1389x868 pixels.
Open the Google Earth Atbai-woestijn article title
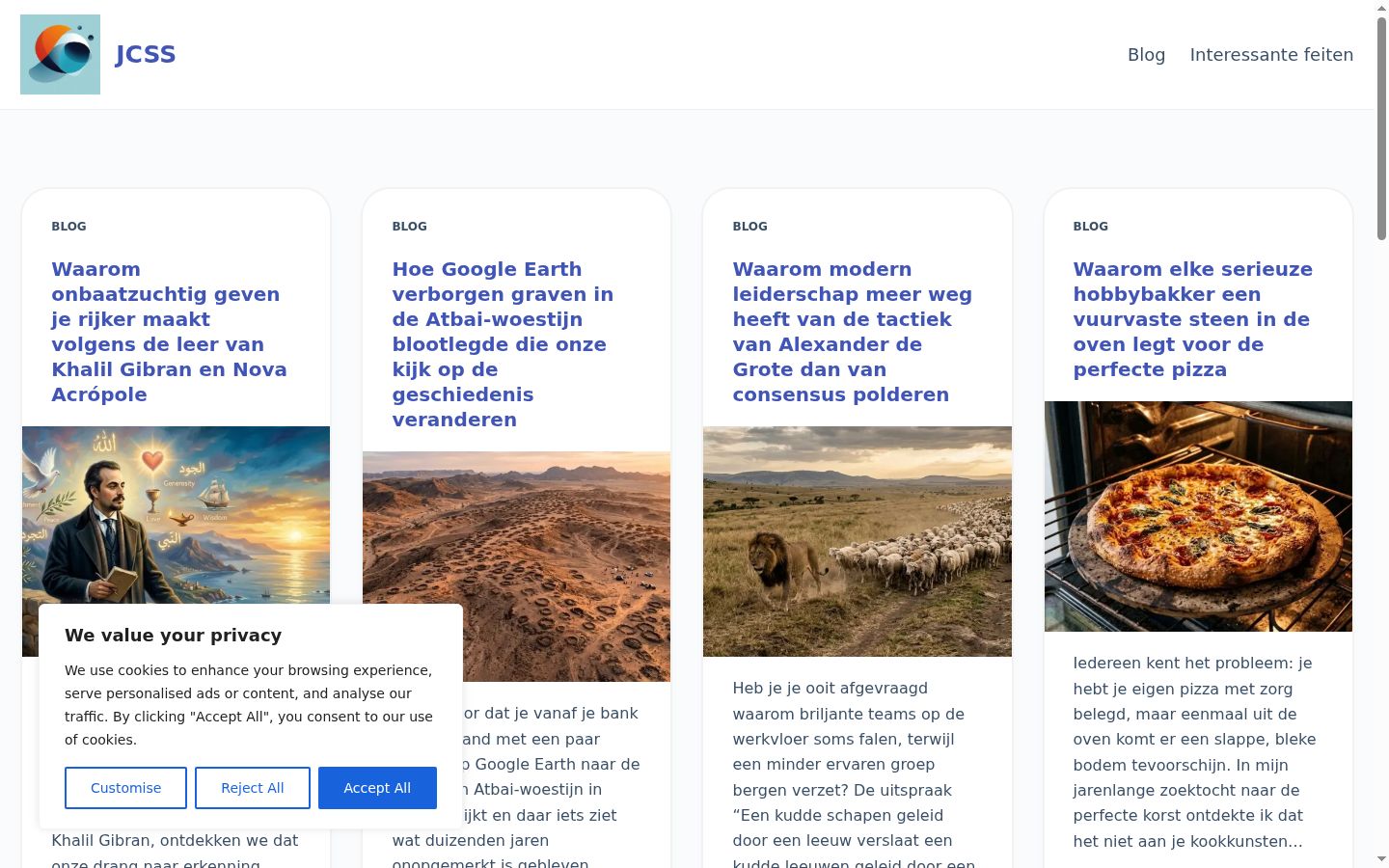point(503,344)
